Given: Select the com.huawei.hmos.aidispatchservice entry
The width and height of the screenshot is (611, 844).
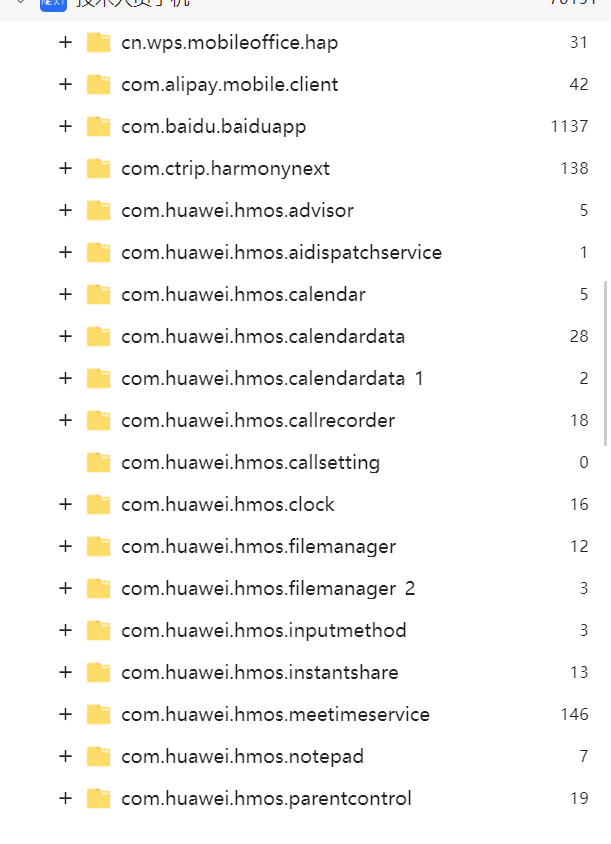Looking at the screenshot, I should [282, 252].
